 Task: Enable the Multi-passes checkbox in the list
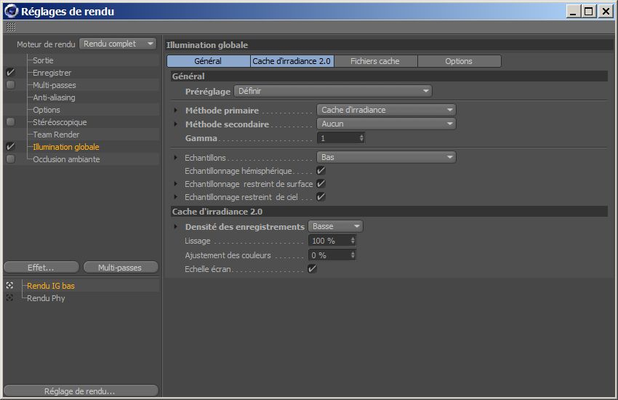pos(11,85)
